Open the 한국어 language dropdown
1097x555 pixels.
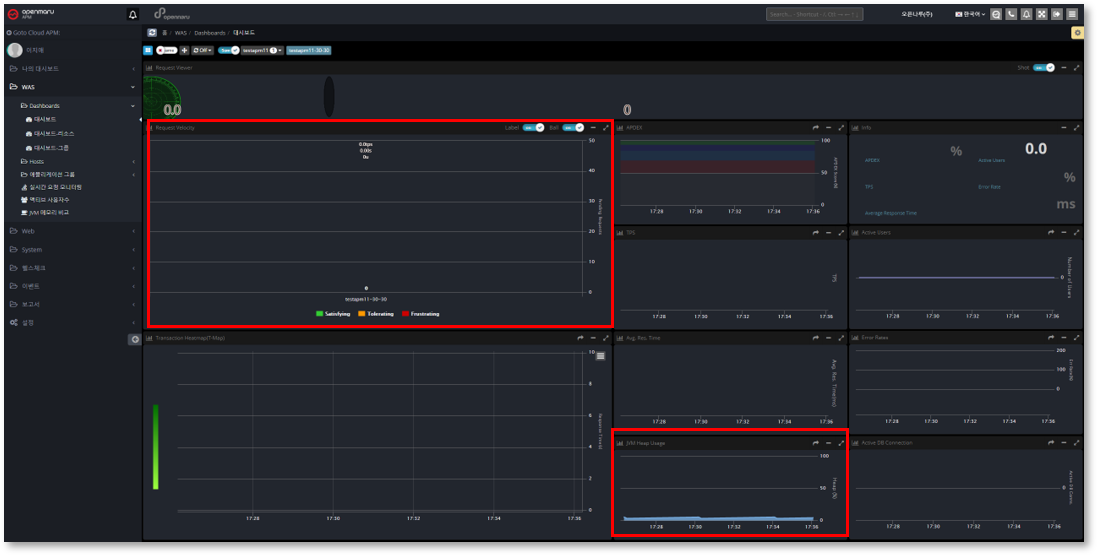(x=970, y=15)
